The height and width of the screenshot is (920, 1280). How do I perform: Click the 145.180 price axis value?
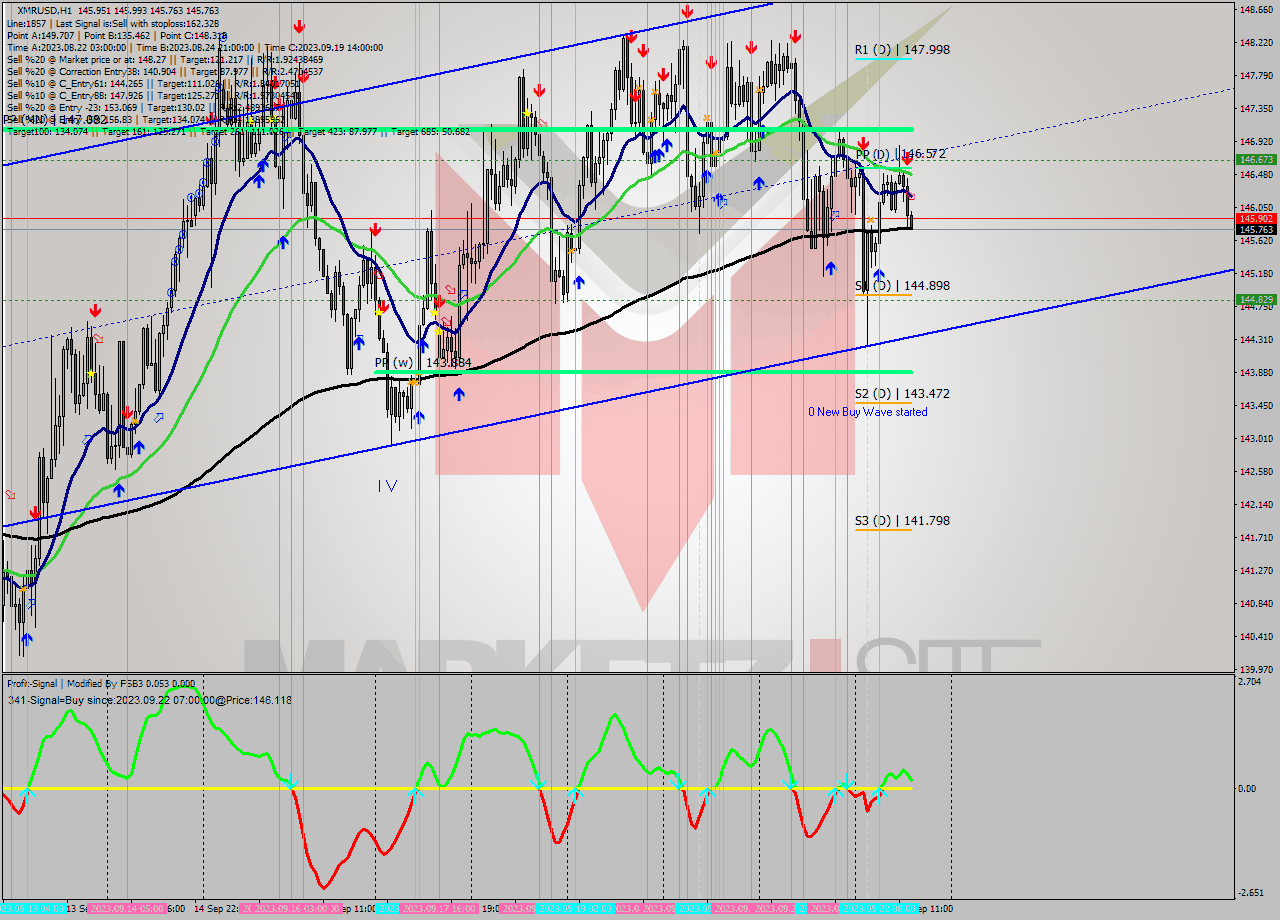pos(1256,274)
